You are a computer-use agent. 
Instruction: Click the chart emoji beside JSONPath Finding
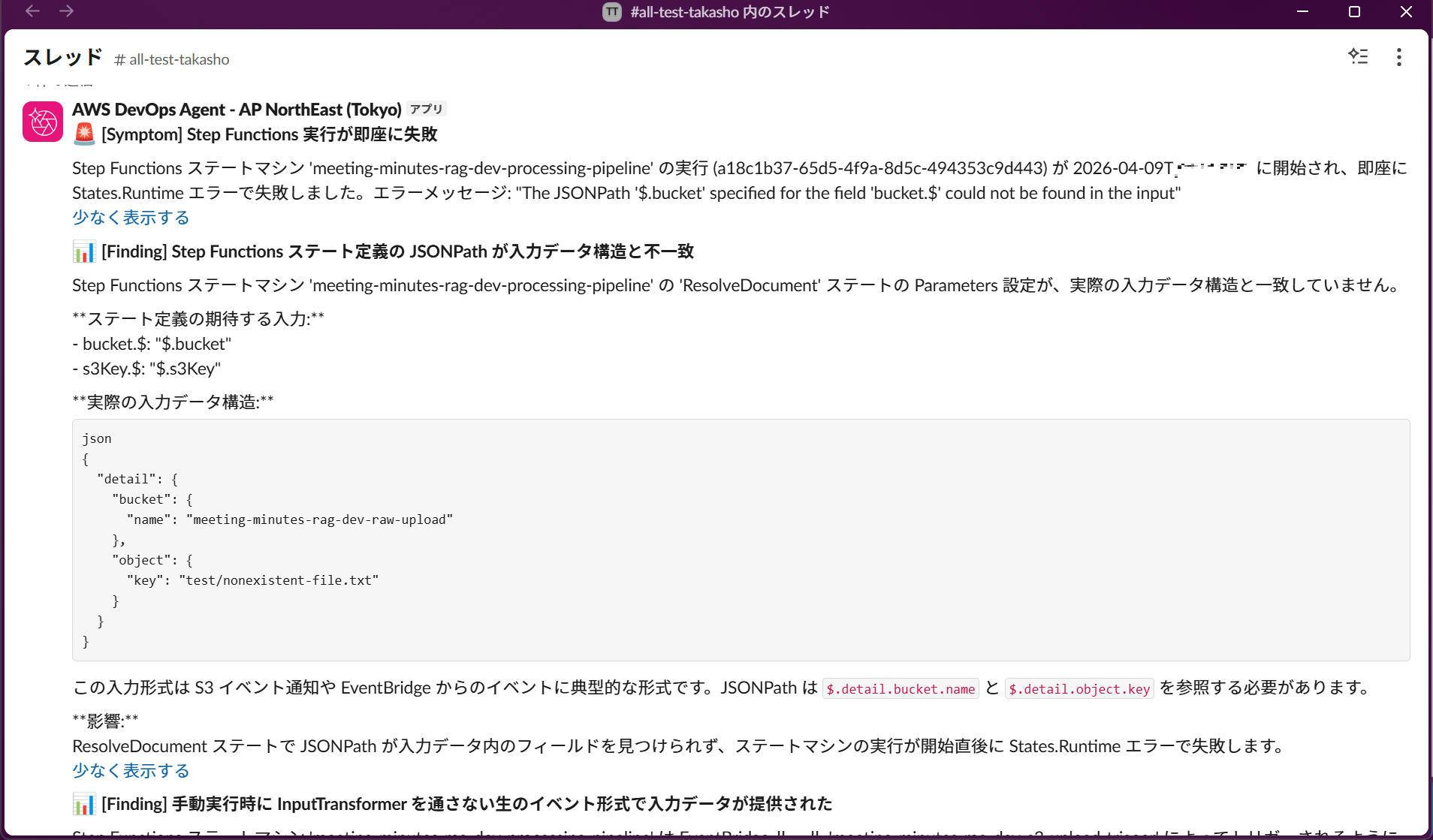(x=84, y=251)
